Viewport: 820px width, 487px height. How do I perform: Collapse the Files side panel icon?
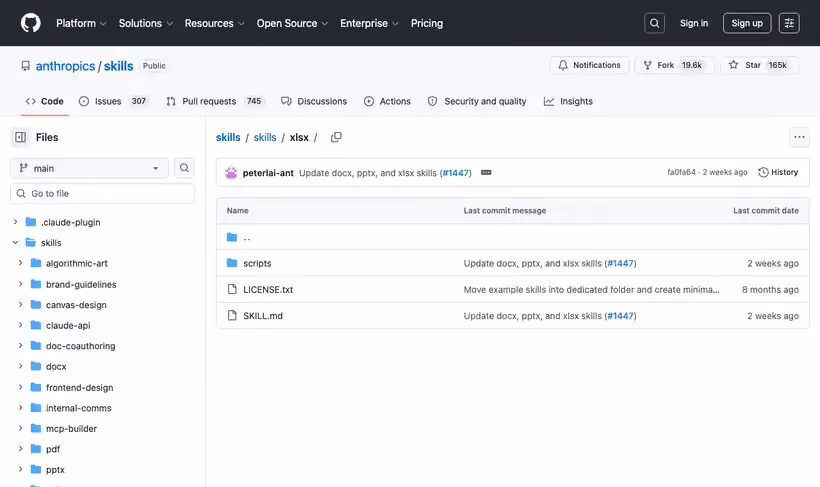(x=20, y=137)
